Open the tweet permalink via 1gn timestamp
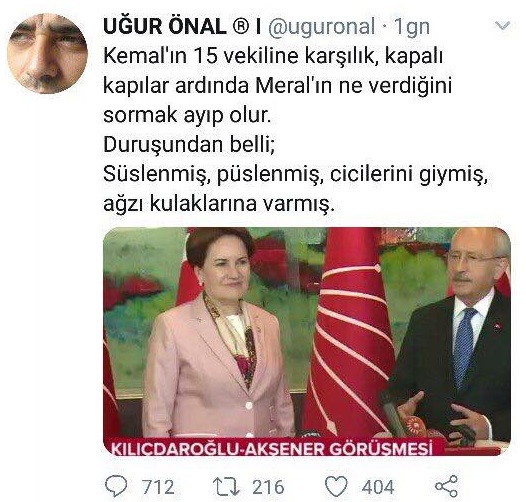Image resolution: width=526 pixels, height=502 pixels. [x=412, y=28]
